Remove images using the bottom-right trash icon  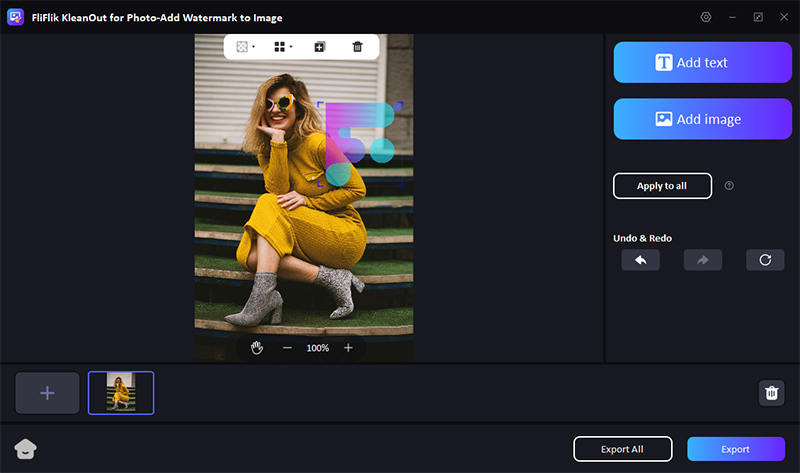pos(771,393)
